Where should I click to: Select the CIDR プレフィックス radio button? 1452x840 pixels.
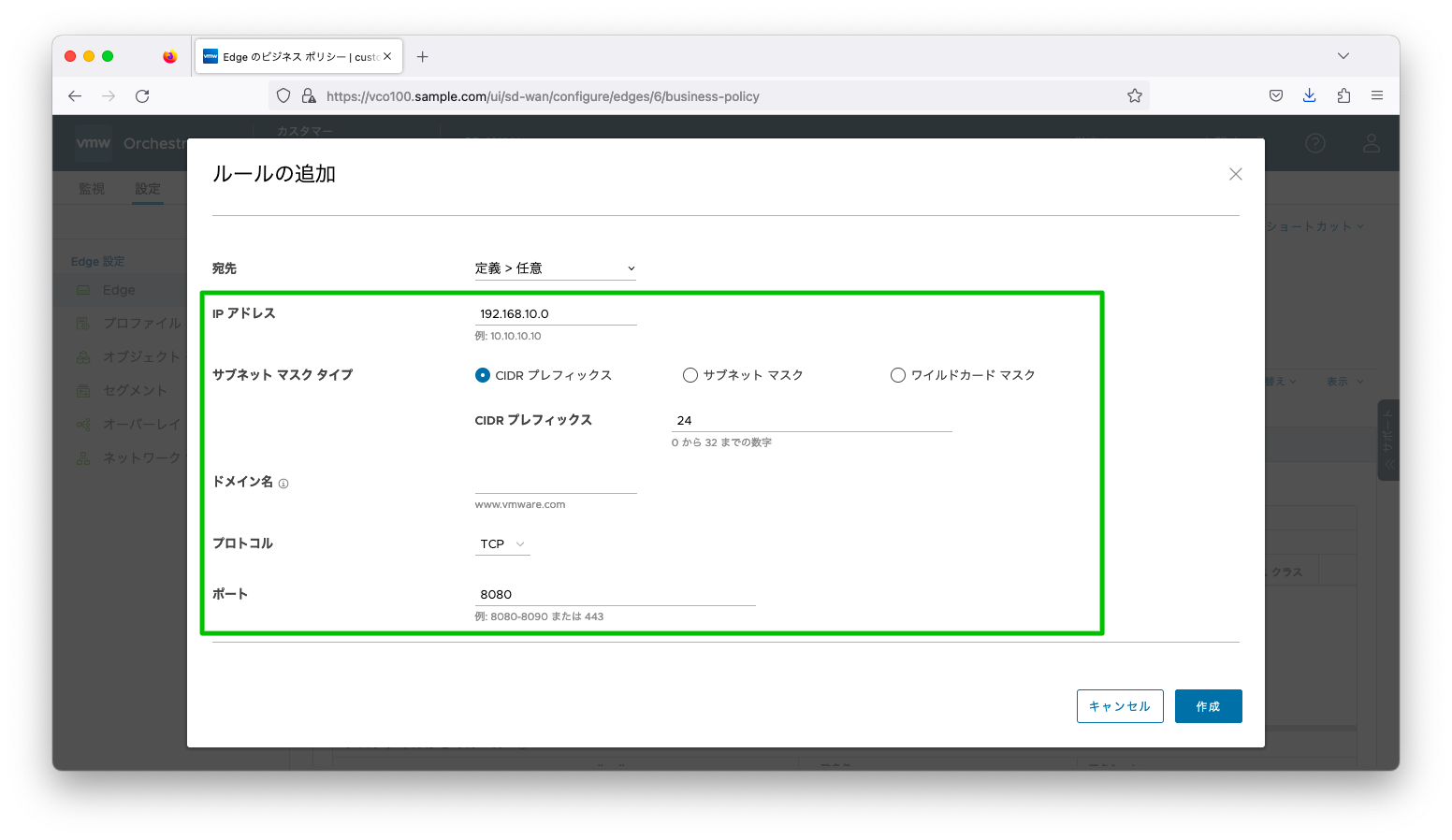[483, 375]
